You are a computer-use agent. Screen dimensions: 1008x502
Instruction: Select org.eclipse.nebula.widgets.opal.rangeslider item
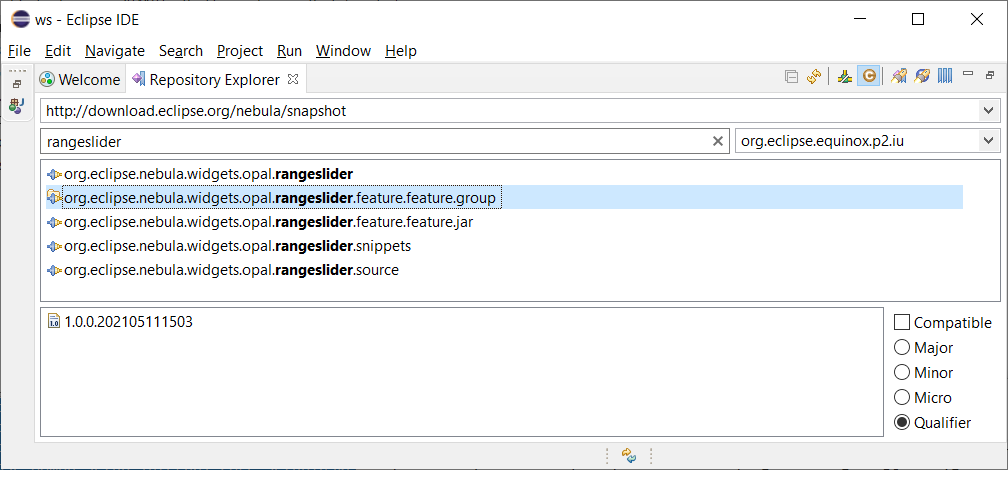coord(208,174)
